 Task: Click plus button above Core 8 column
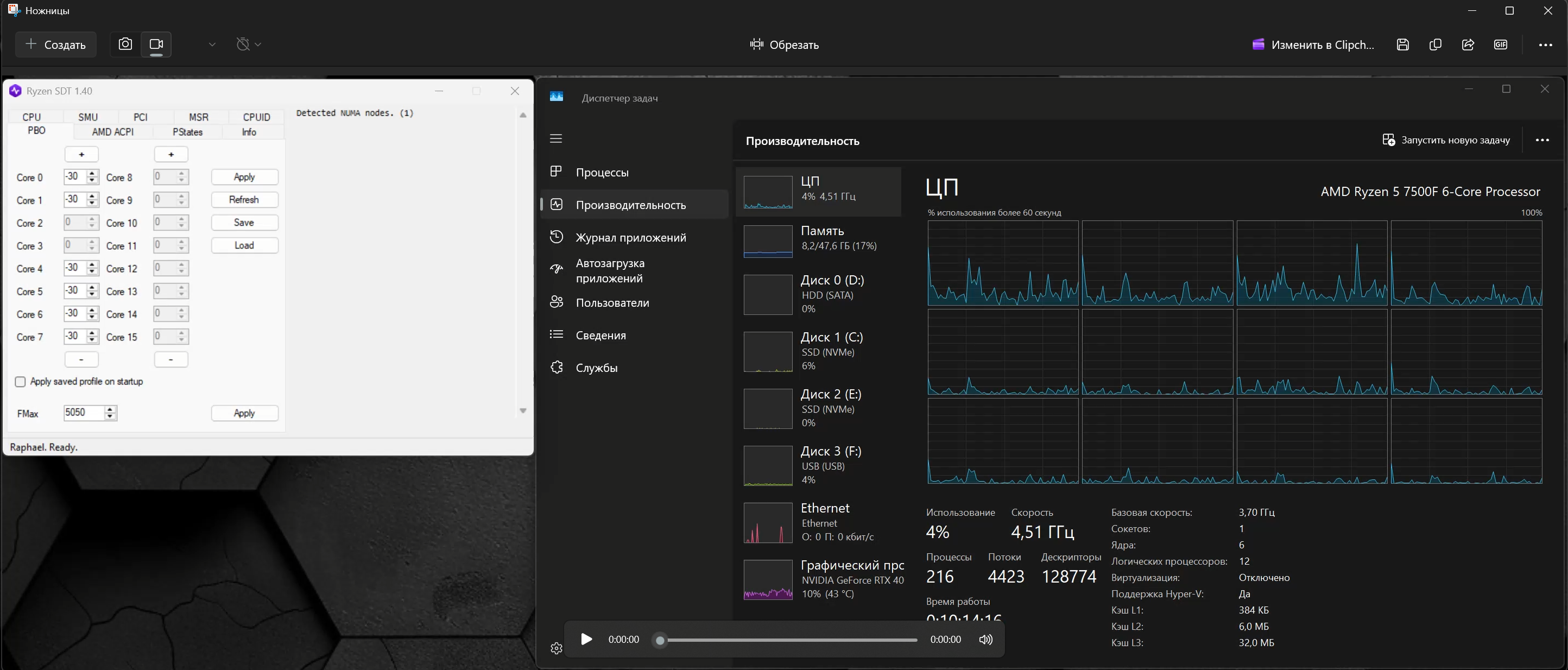point(171,155)
